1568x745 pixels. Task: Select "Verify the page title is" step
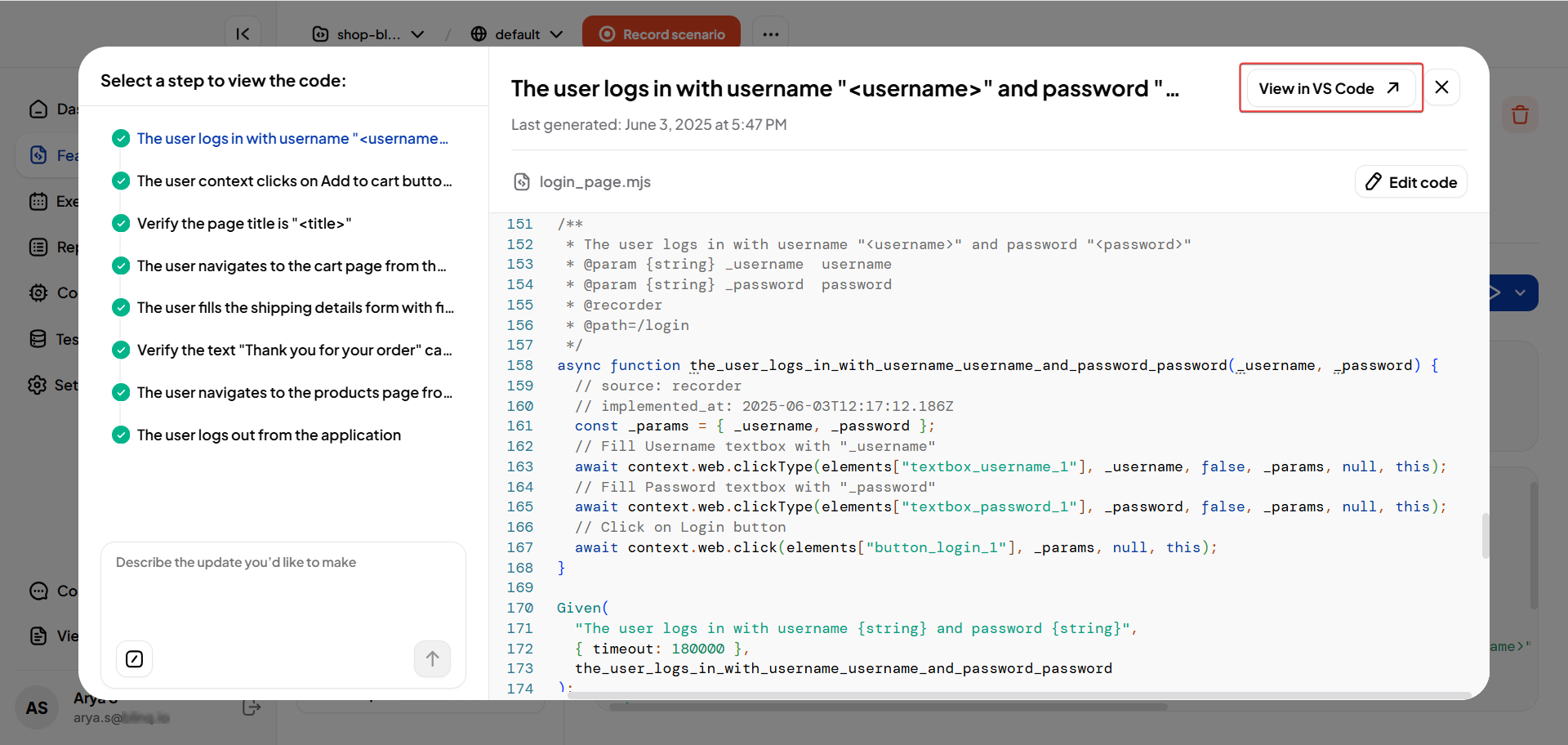243,223
